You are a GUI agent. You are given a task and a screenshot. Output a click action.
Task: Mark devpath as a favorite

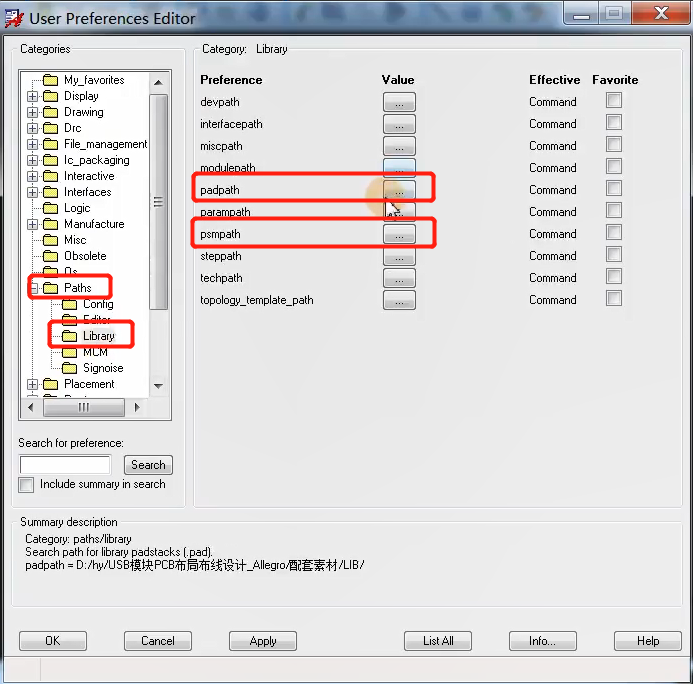(614, 101)
